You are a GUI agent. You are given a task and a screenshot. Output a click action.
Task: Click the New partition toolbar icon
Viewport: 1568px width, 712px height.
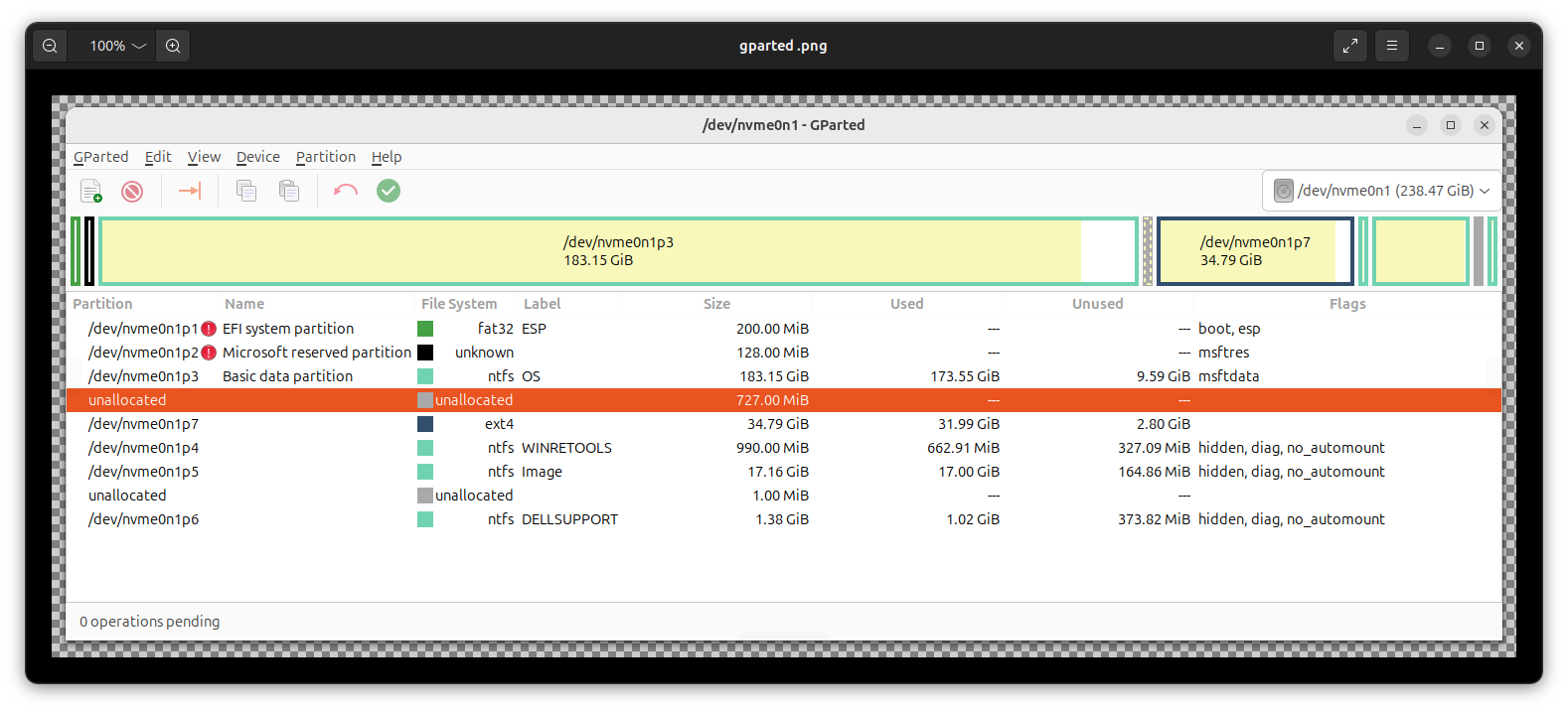[x=90, y=191]
